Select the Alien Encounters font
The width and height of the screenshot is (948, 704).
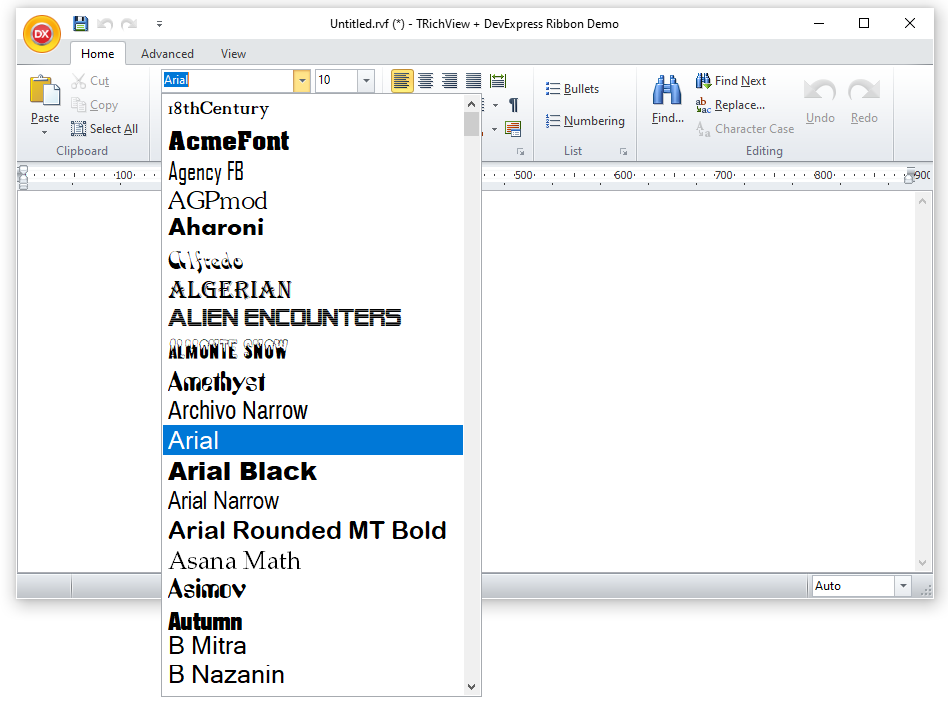pyautogui.click(x=313, y=318)
